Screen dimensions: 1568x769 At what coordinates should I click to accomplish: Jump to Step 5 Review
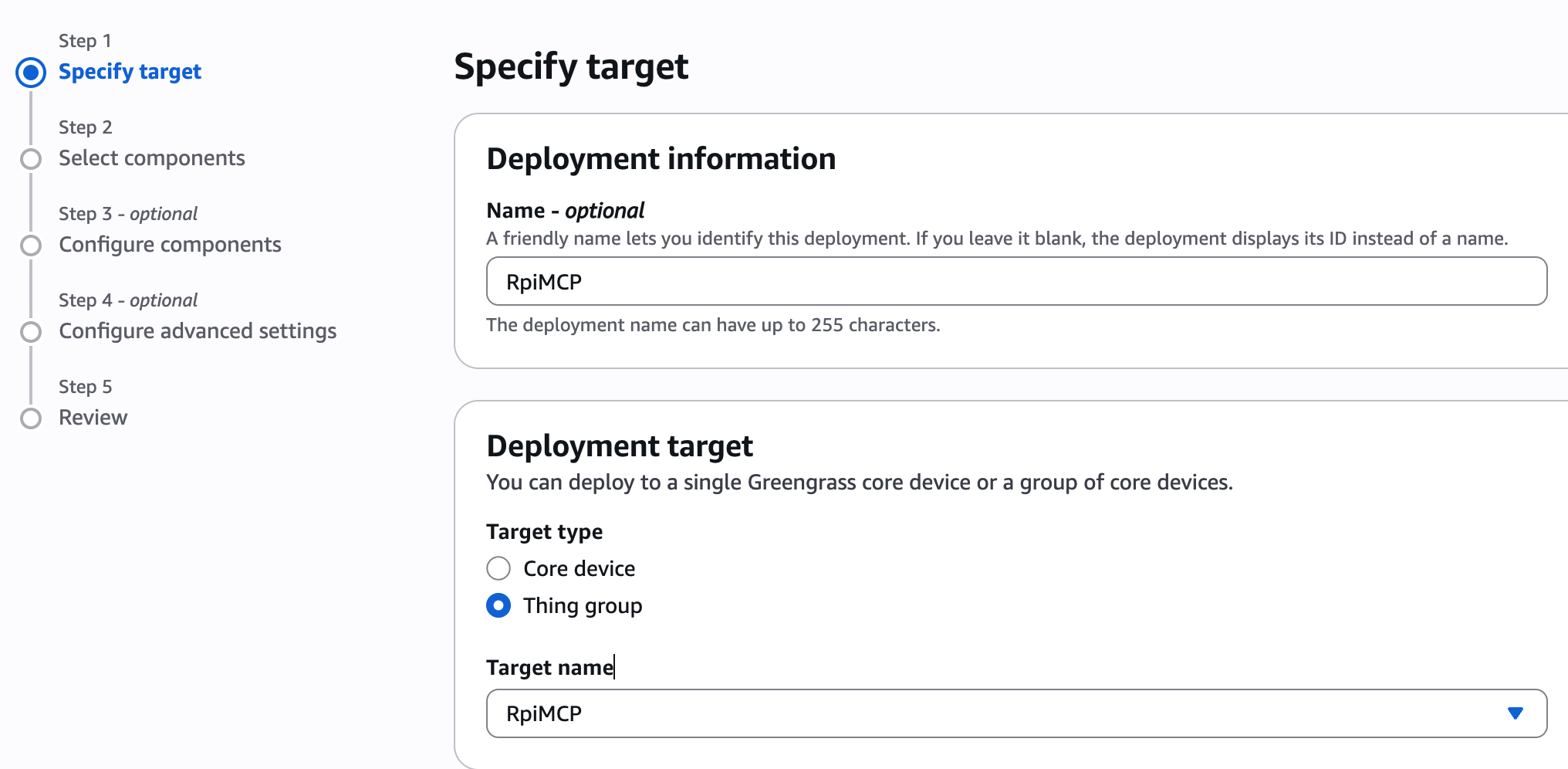93,418
